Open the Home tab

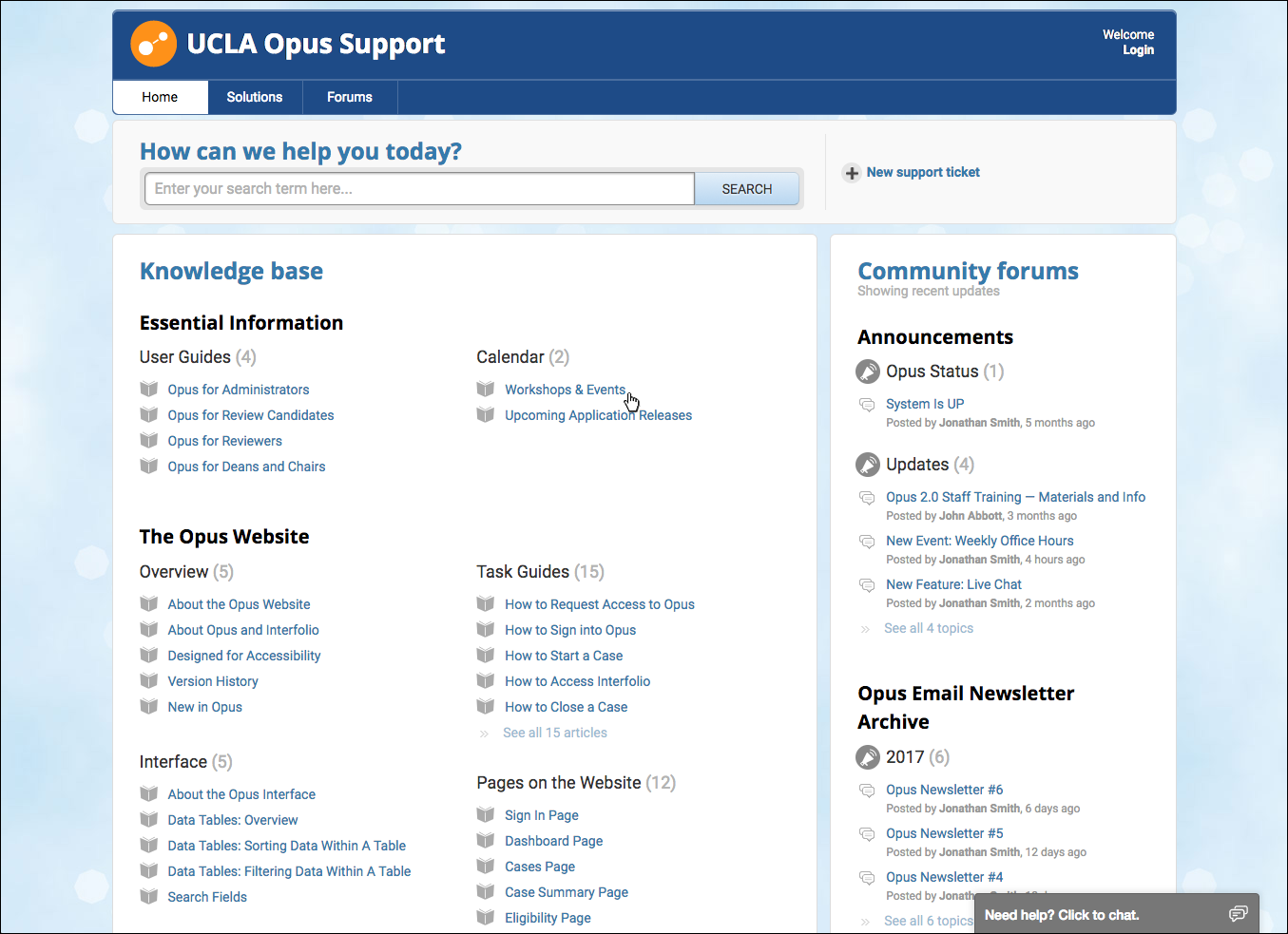point(160,97)
